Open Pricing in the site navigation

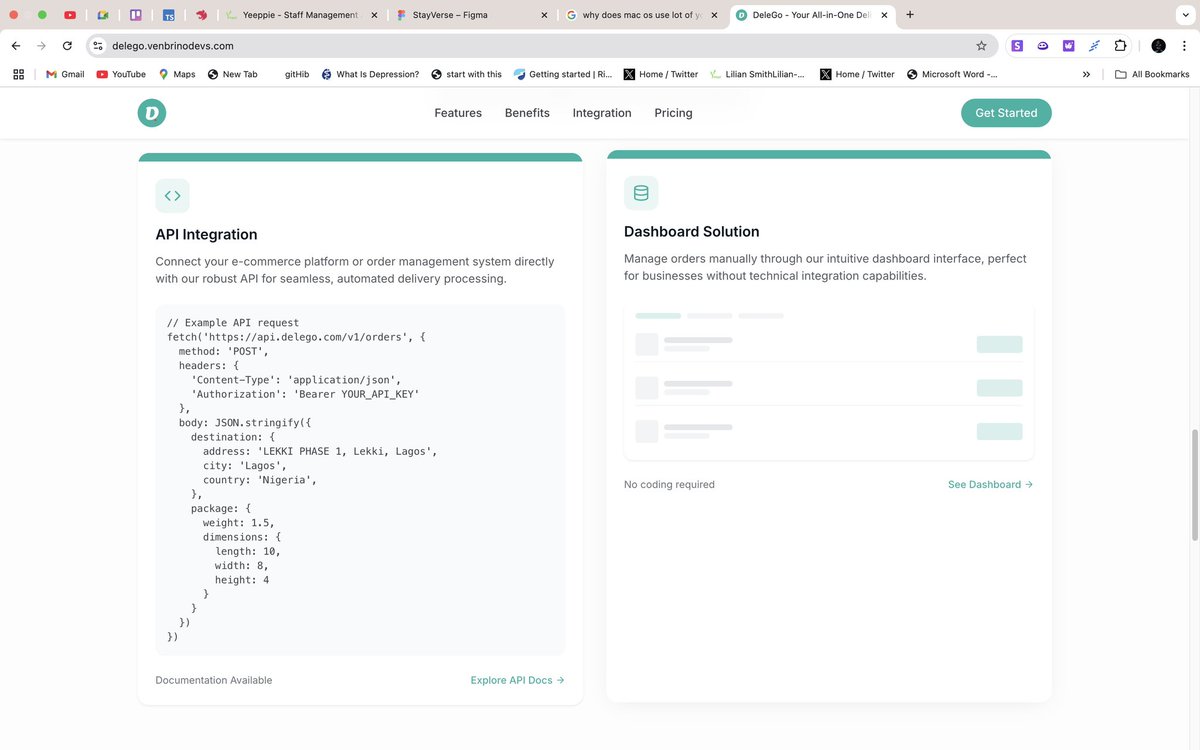[673, 113]
